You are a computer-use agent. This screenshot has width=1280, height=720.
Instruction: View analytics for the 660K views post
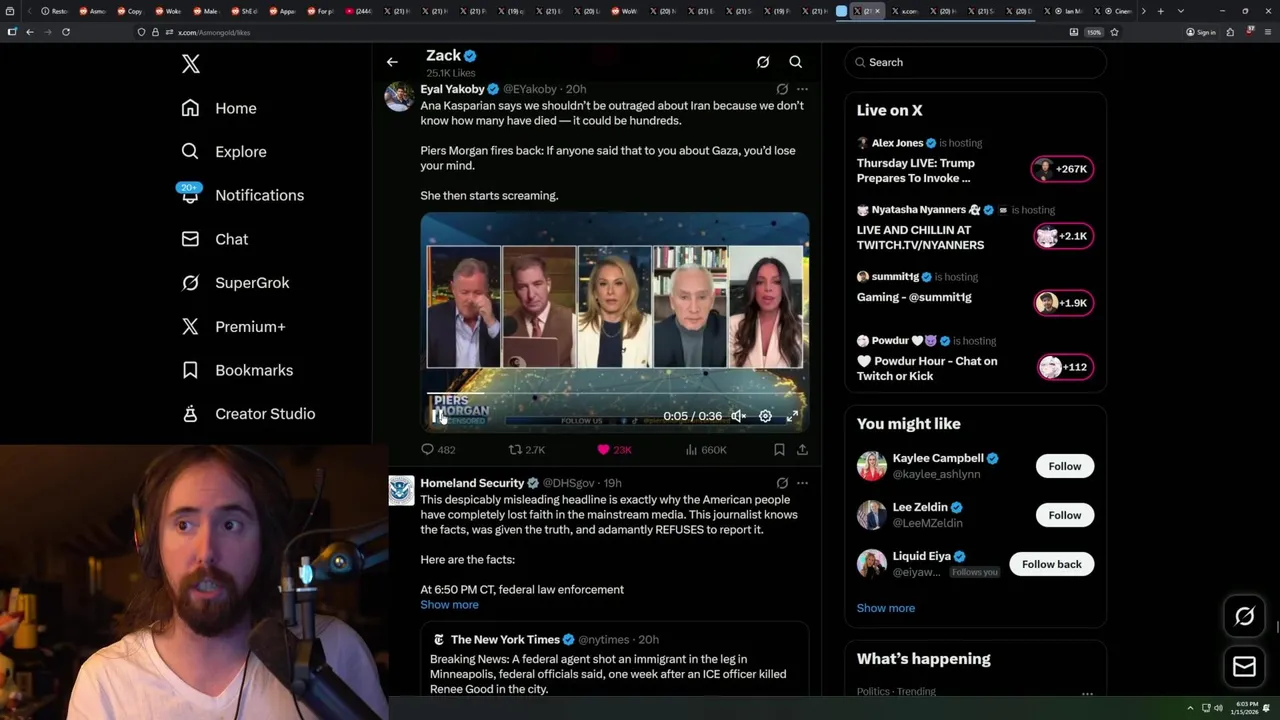click(706, 450)
